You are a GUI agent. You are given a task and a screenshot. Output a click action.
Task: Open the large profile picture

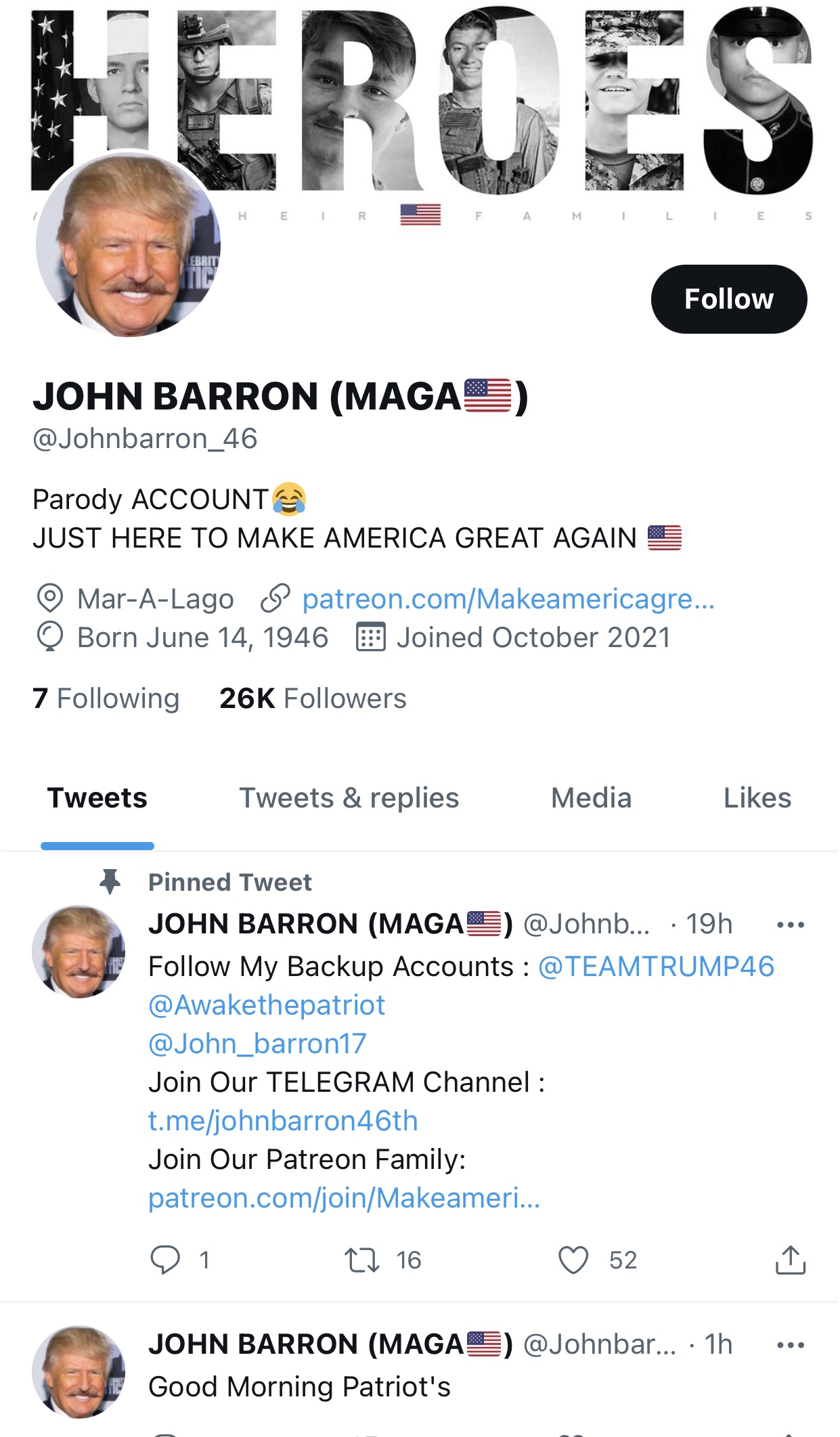point(129,244)
